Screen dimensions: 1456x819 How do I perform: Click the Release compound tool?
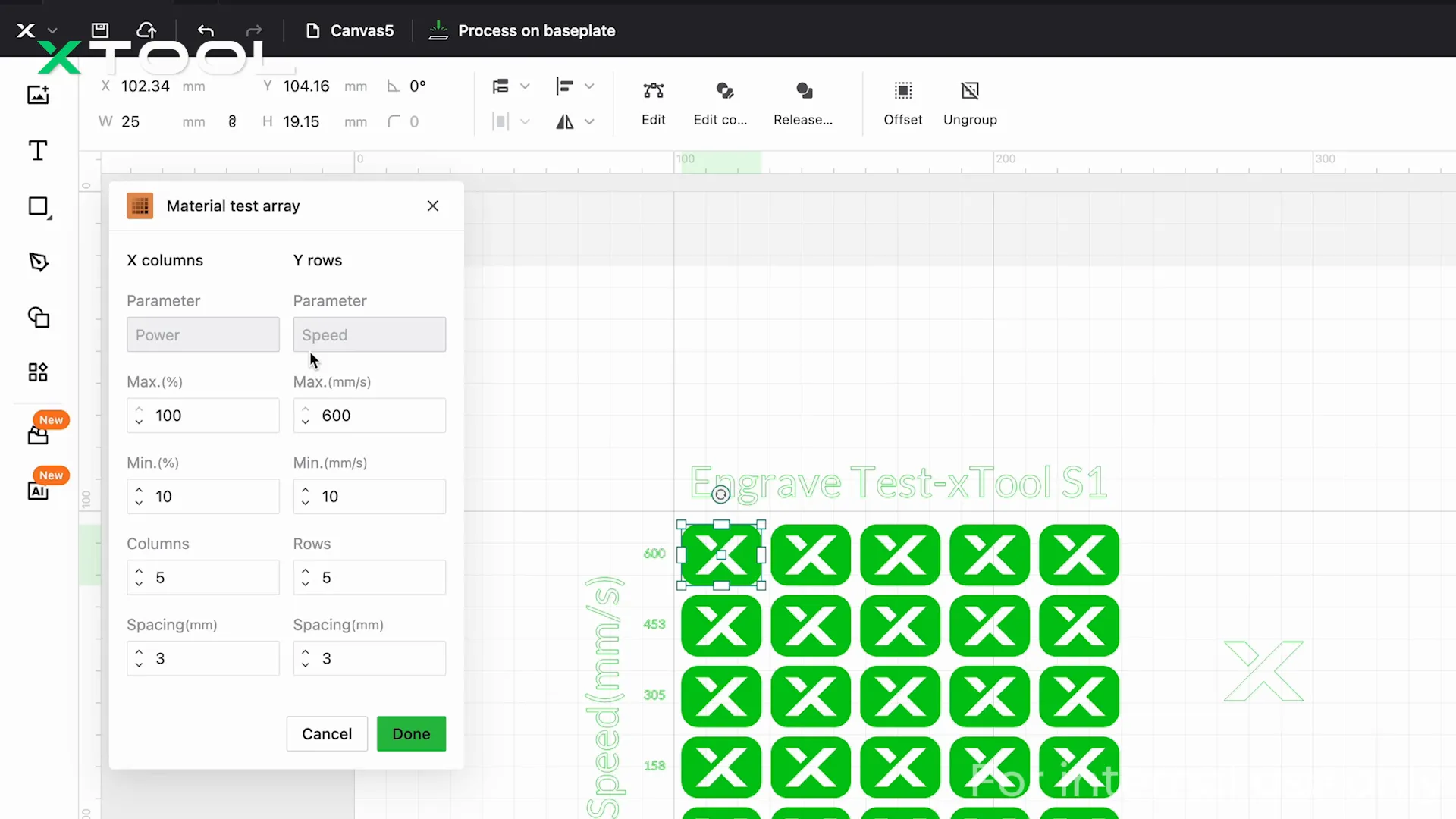(803, 103)
